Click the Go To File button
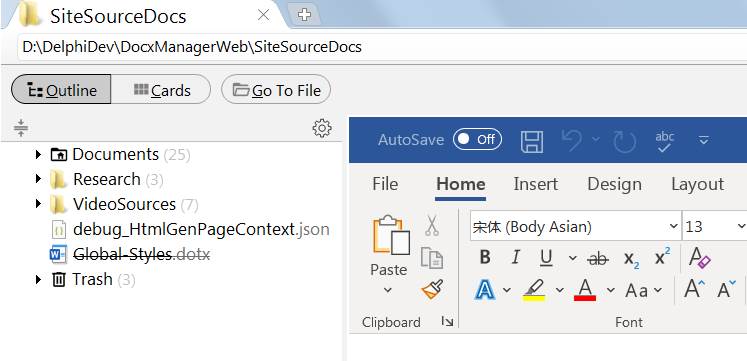The height and width of the screenshot is (361, 747). click(276, 89)
